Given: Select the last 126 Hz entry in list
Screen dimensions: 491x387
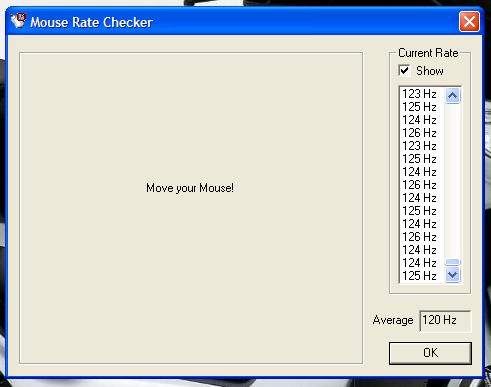Looking at the screenshot, I should point(419,237).
